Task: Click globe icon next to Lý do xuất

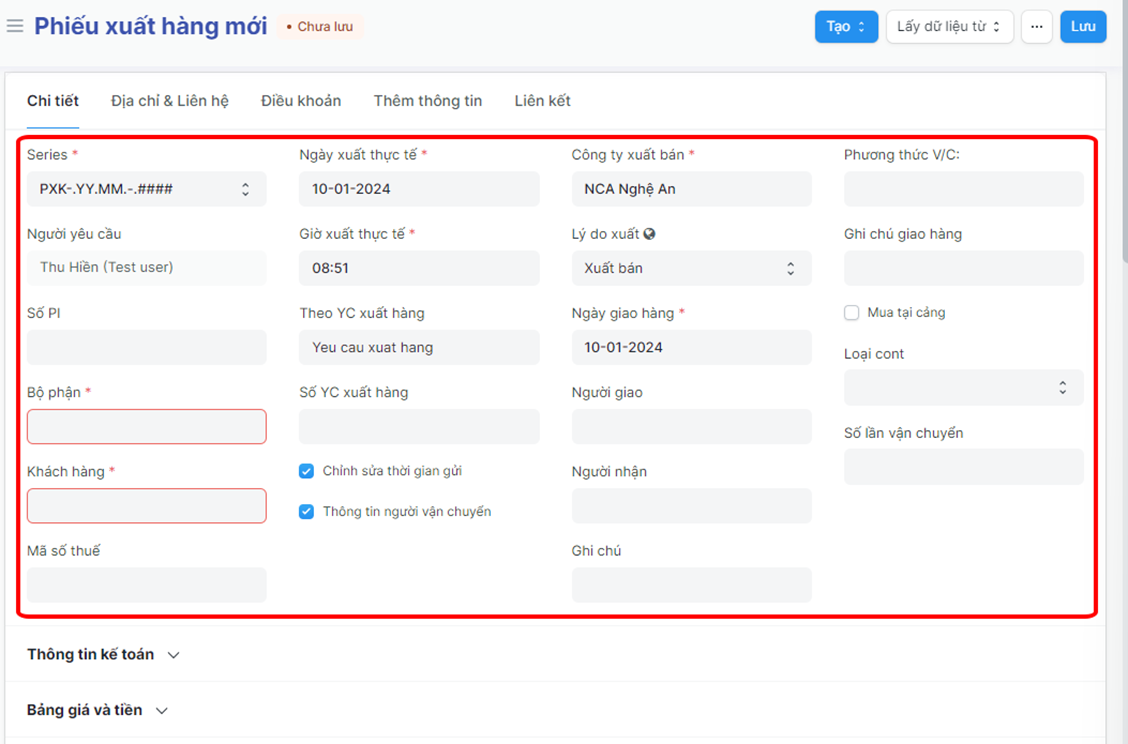Action: pos(650,234)
